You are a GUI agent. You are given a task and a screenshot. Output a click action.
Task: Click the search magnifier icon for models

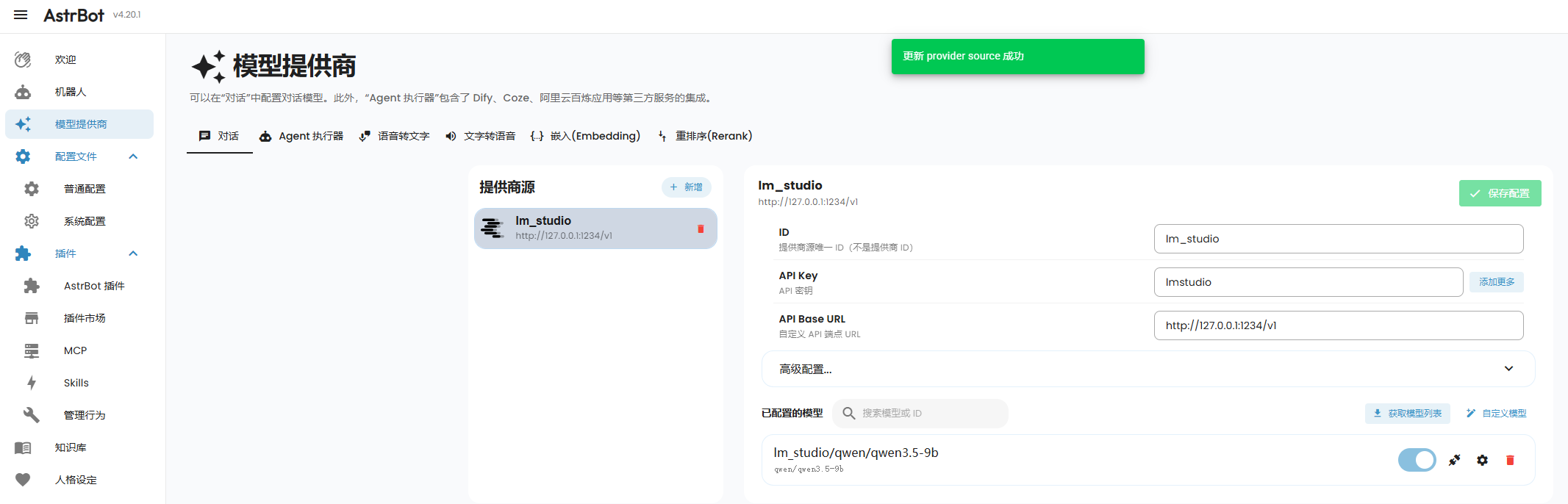pos(848,413)
